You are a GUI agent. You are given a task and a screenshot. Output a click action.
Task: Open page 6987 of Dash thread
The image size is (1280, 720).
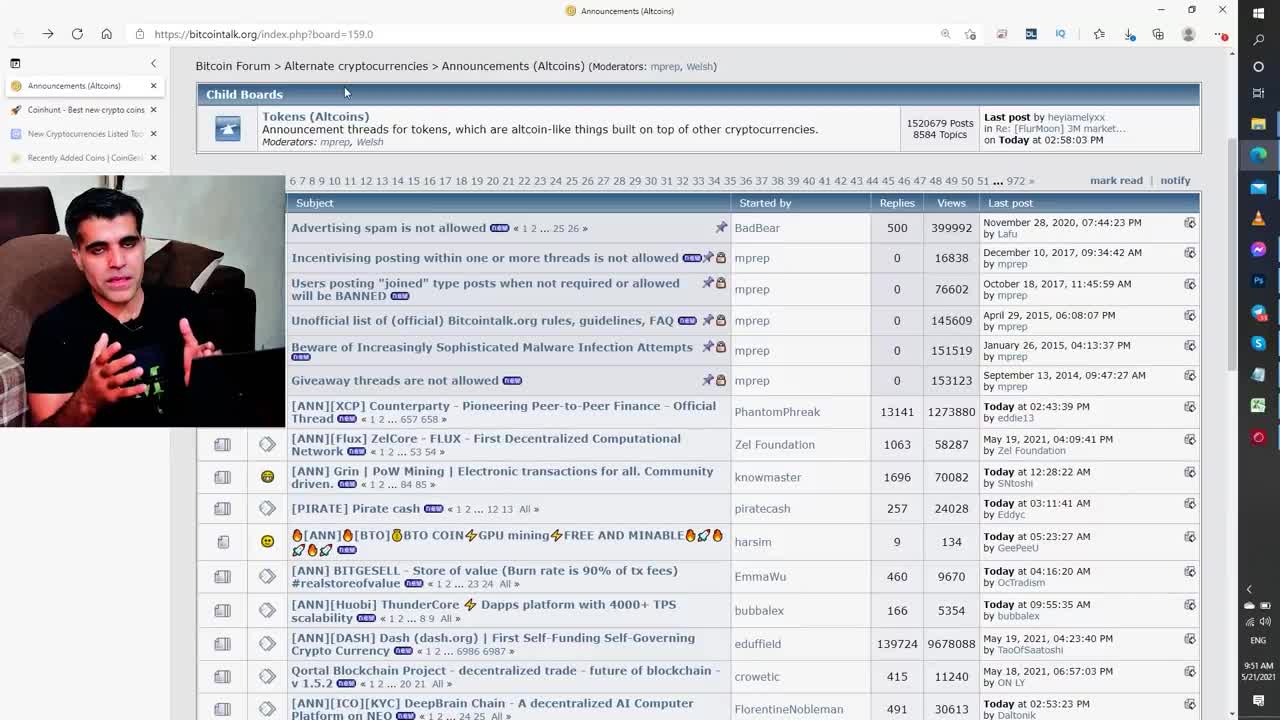(x=494, y=651)
